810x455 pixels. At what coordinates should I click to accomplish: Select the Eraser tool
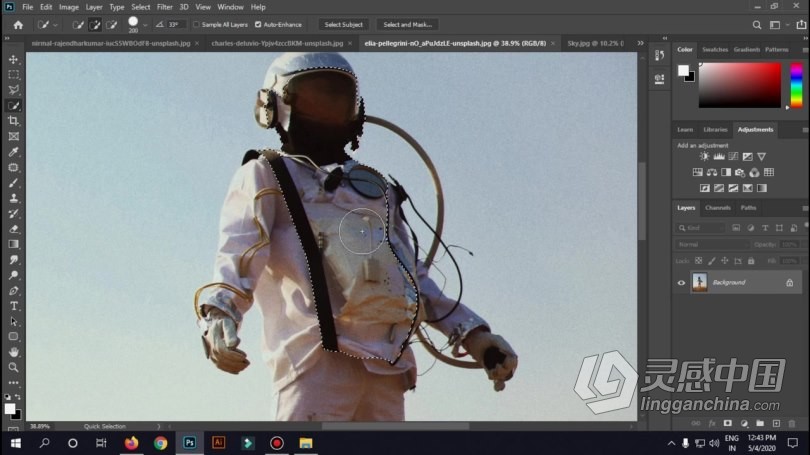14,229
